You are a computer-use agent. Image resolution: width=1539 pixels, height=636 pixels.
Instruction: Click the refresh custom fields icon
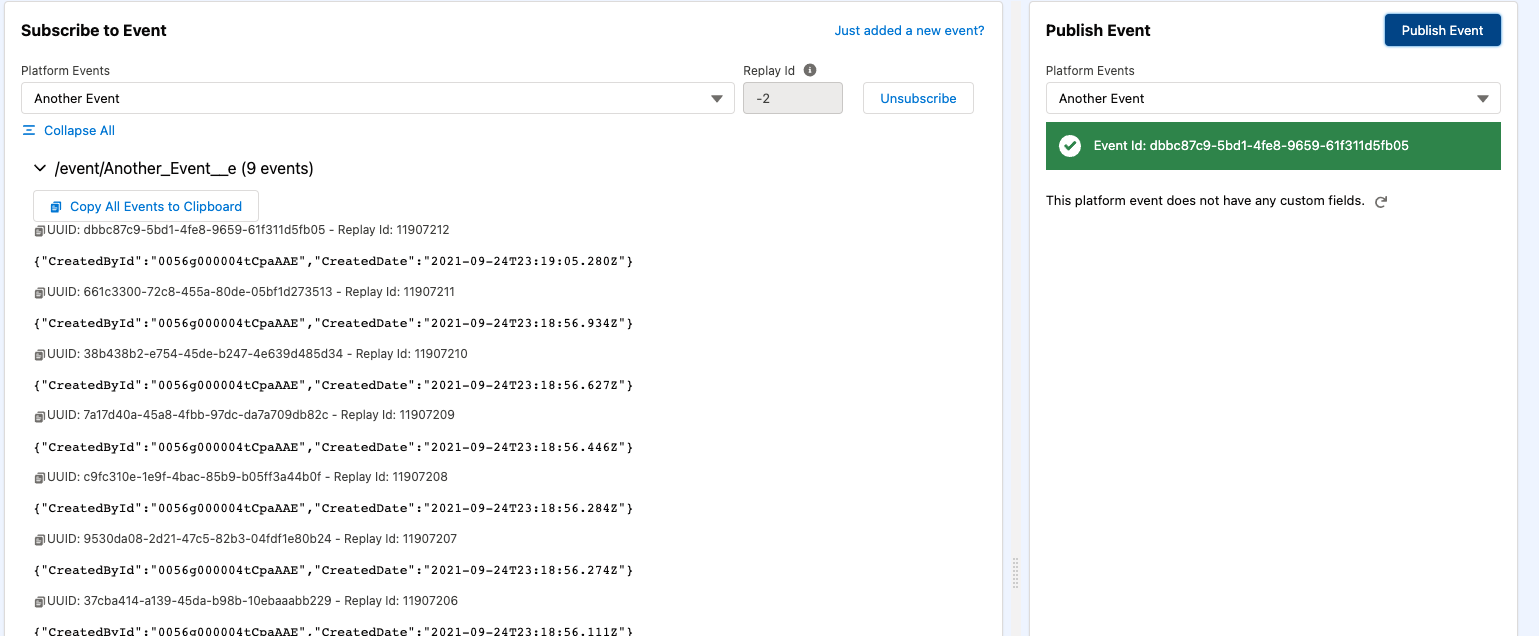pos(1381,201)
